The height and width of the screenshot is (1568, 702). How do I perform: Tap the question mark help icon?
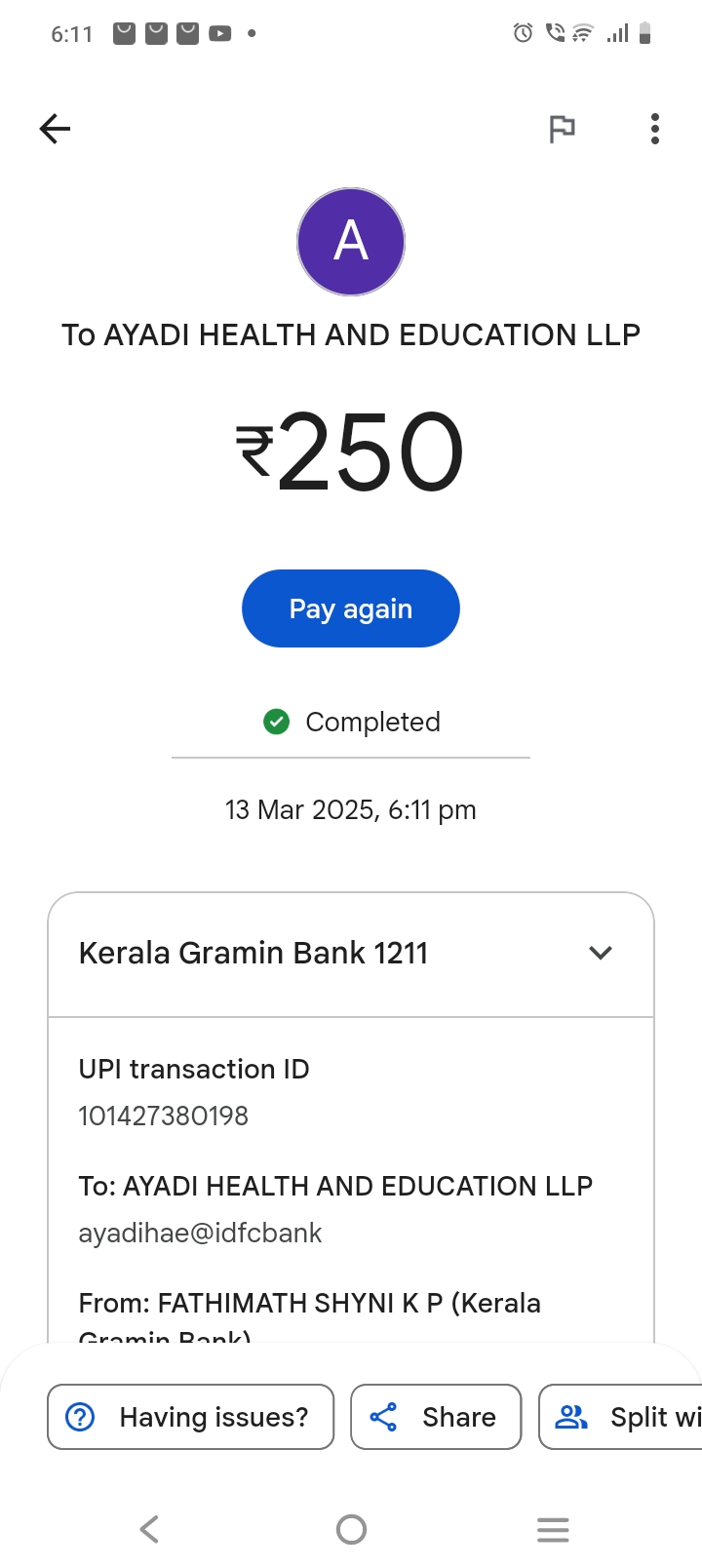tap(80, 1417)
